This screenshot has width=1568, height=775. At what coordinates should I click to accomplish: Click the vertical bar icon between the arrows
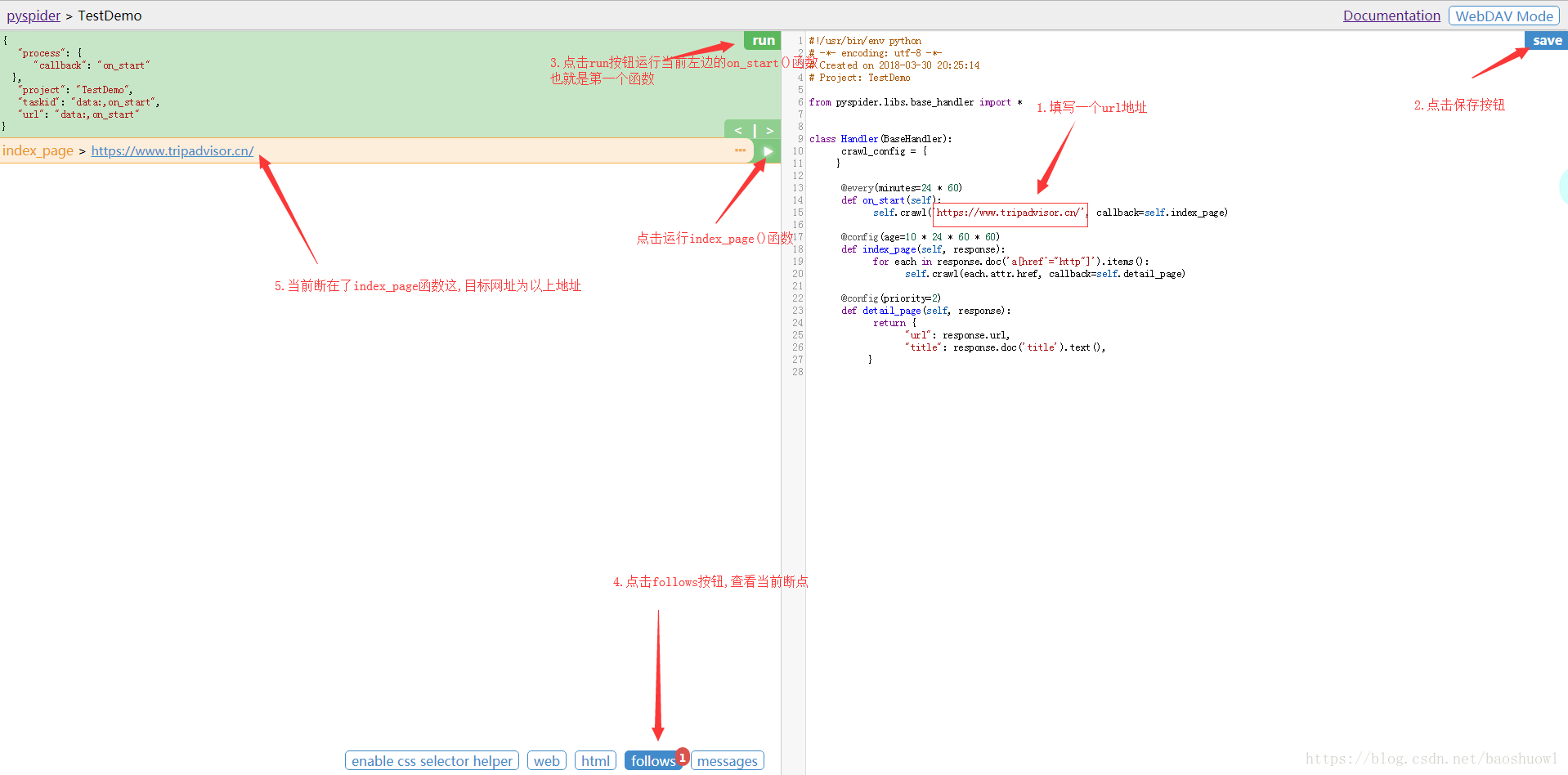point(754,130)
